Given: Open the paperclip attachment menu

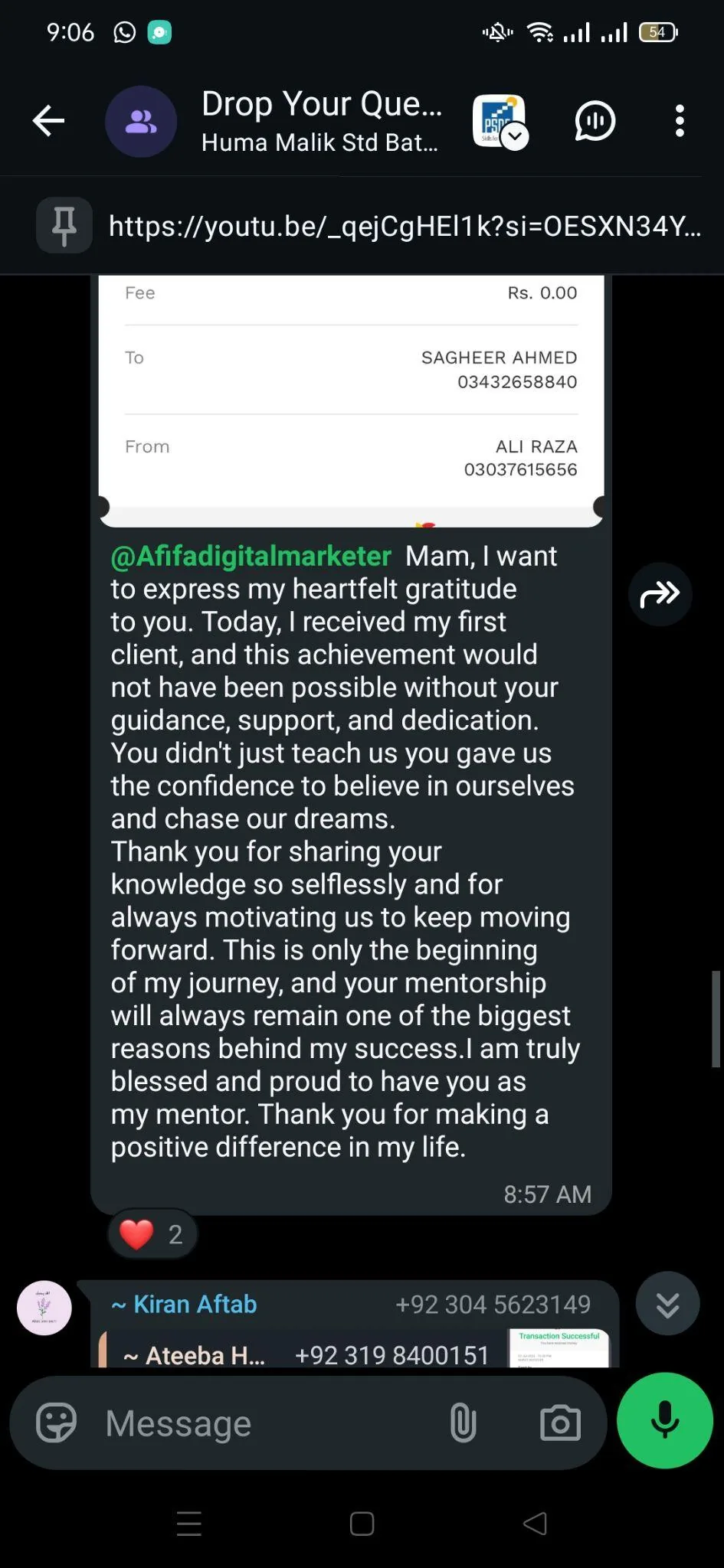Looking at the screenshot, I should (x=463, y=1423).
